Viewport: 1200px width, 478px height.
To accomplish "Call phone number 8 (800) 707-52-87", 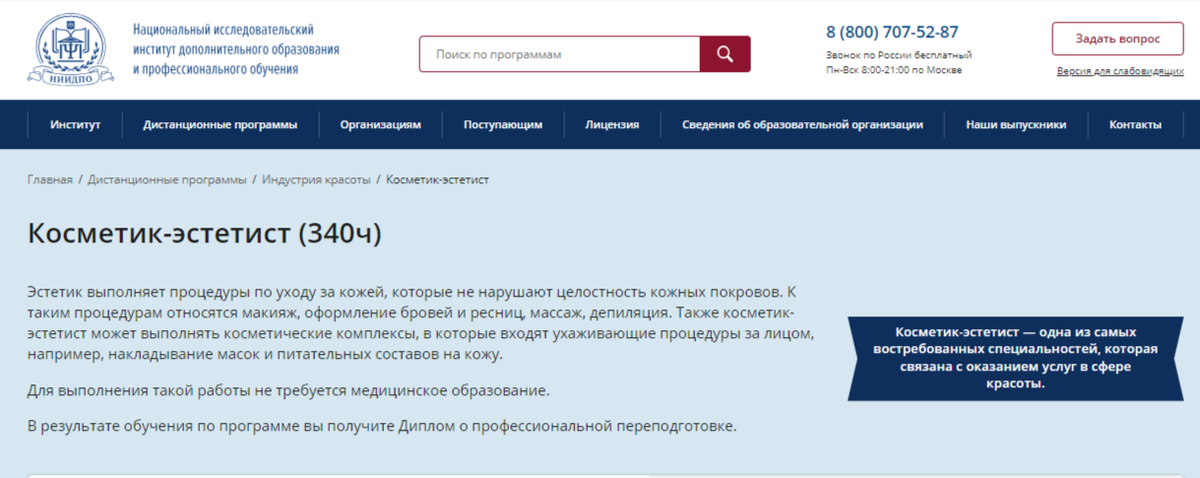I will click(x=892, y=31).
